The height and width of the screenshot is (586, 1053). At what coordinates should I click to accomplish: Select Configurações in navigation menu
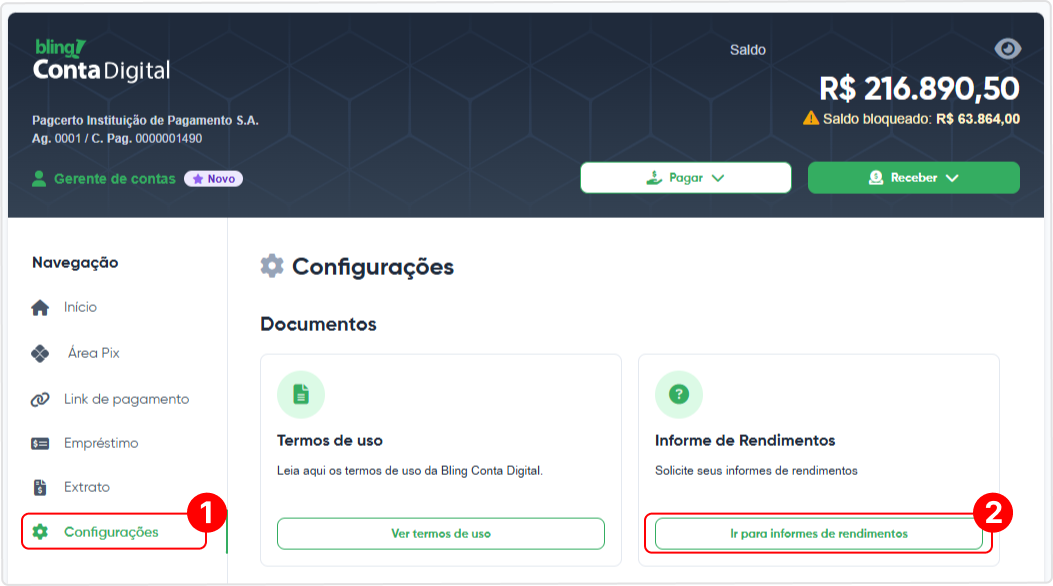click(x=111, y=532)
